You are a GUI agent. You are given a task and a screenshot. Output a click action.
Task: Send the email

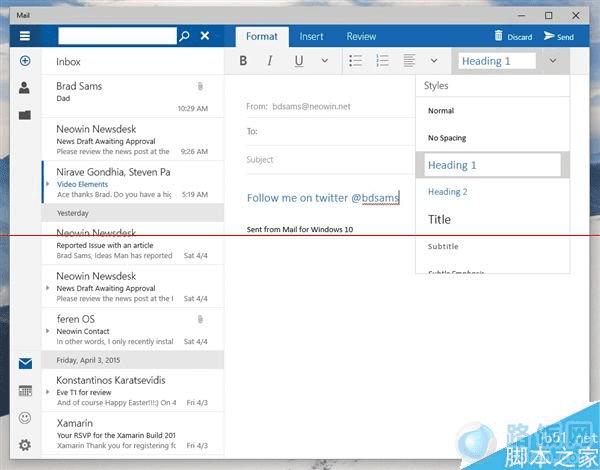click(x=559, y=36)
